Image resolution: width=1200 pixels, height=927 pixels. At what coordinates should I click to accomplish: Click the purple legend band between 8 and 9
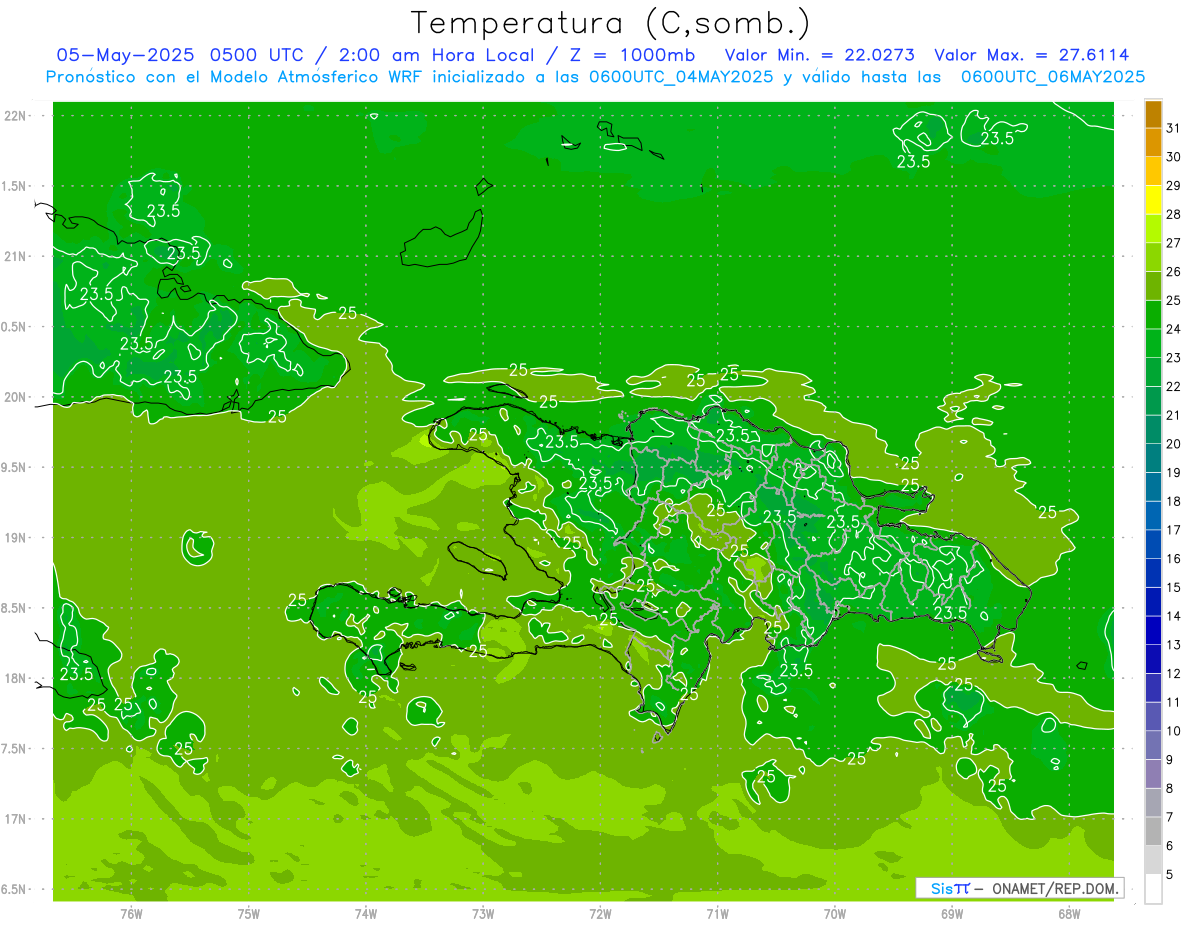[x=1153, y=774]
